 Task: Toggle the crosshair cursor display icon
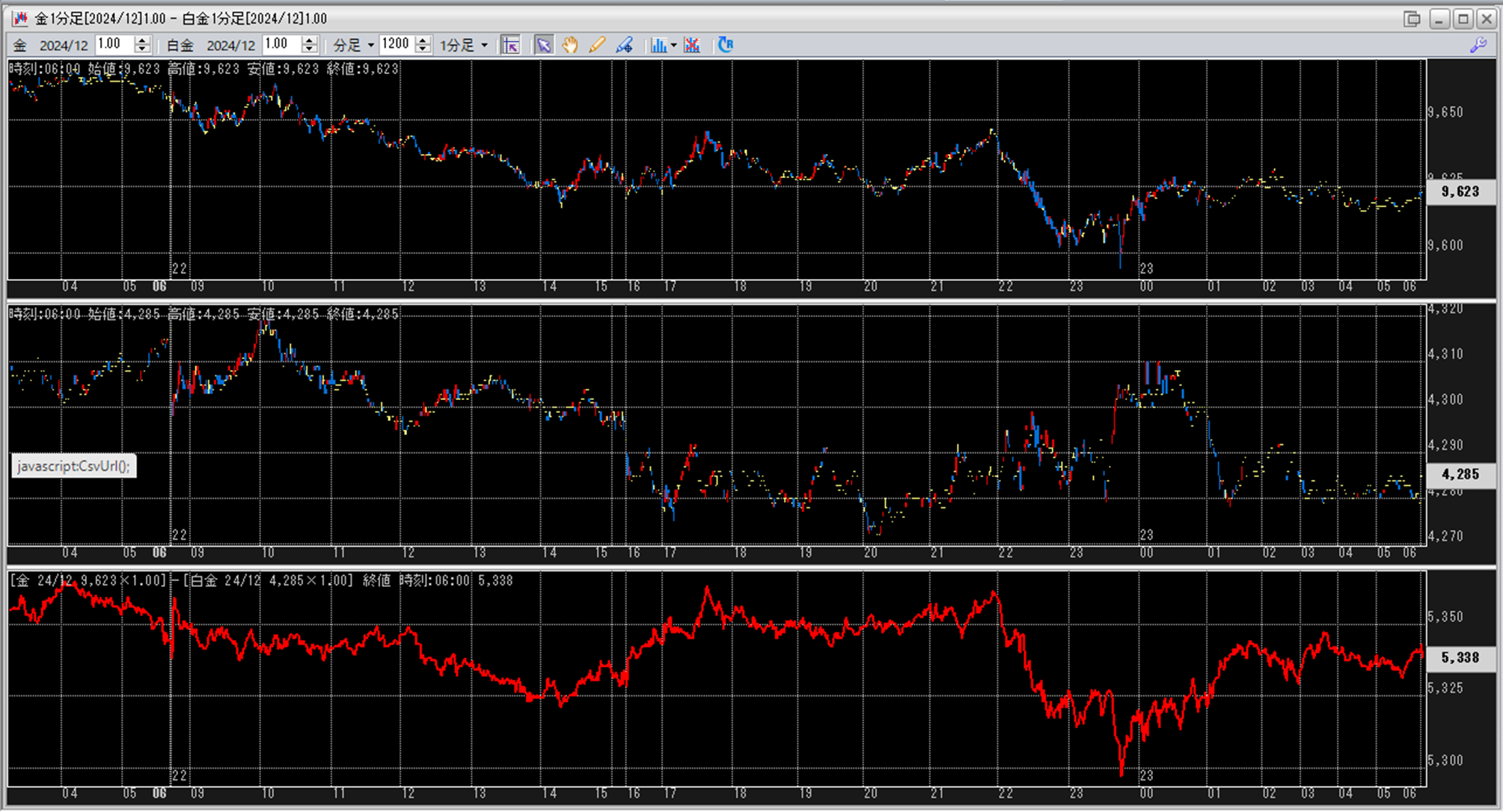pyautogui.click(x=511, y=46)
